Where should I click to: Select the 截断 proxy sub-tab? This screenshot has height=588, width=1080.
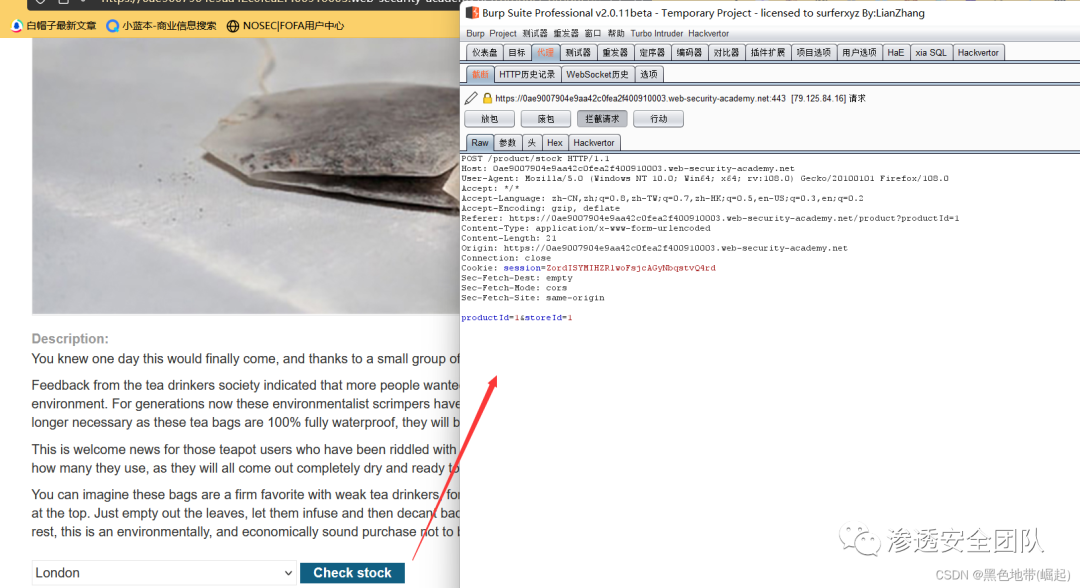click(480, 74)
